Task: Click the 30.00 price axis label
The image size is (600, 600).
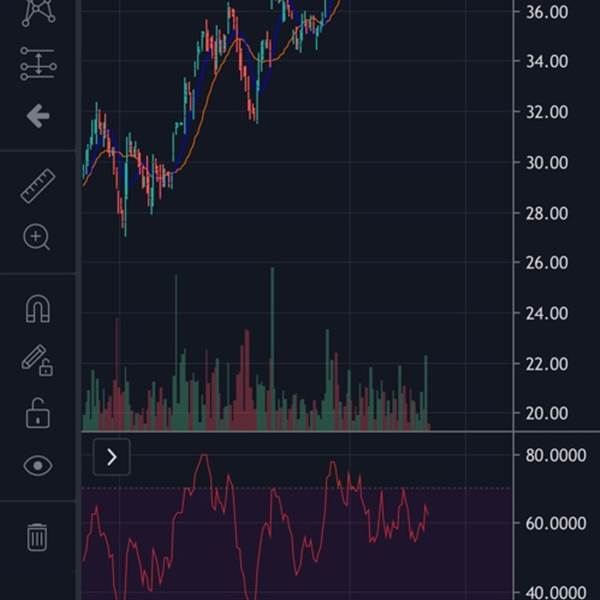Action: pyautogui.click(x=547, y=163)
